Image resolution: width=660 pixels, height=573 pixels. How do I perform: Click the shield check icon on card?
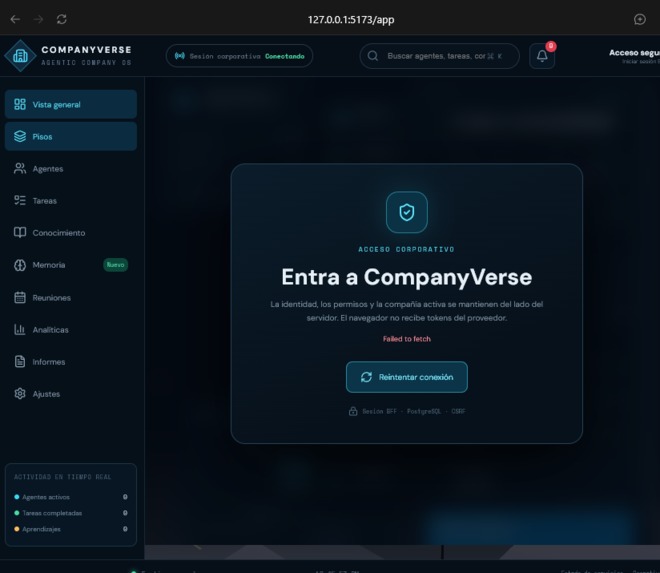(407, 212)
